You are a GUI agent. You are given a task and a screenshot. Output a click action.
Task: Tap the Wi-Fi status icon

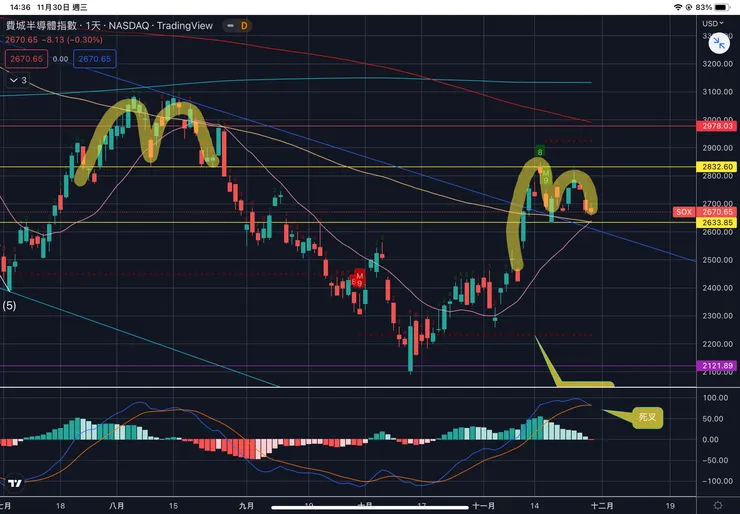(x=678, y=7)
